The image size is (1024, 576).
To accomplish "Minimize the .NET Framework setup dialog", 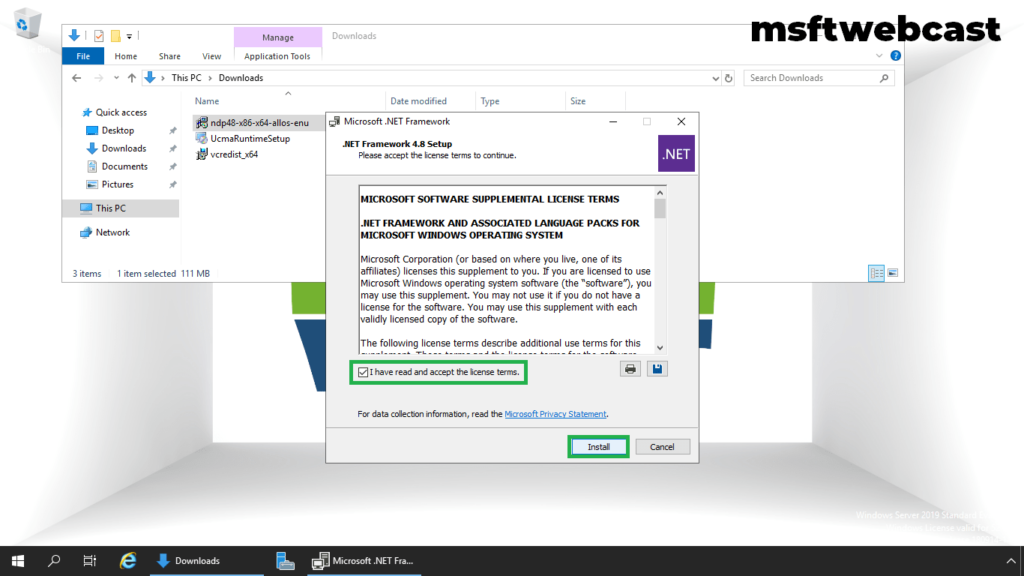I will coord(613,121).
